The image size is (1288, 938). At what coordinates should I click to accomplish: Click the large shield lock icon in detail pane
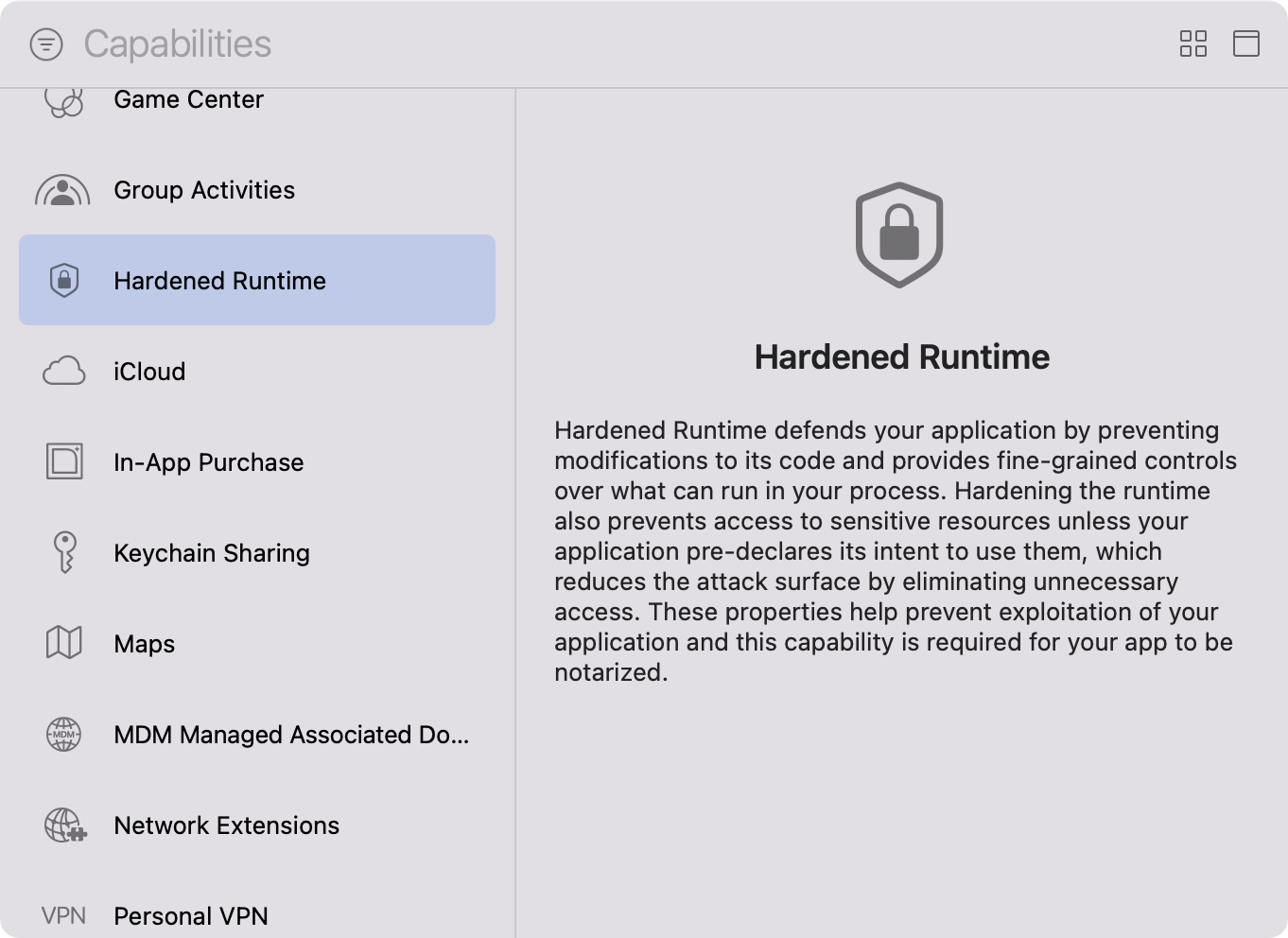coord(899,234)
